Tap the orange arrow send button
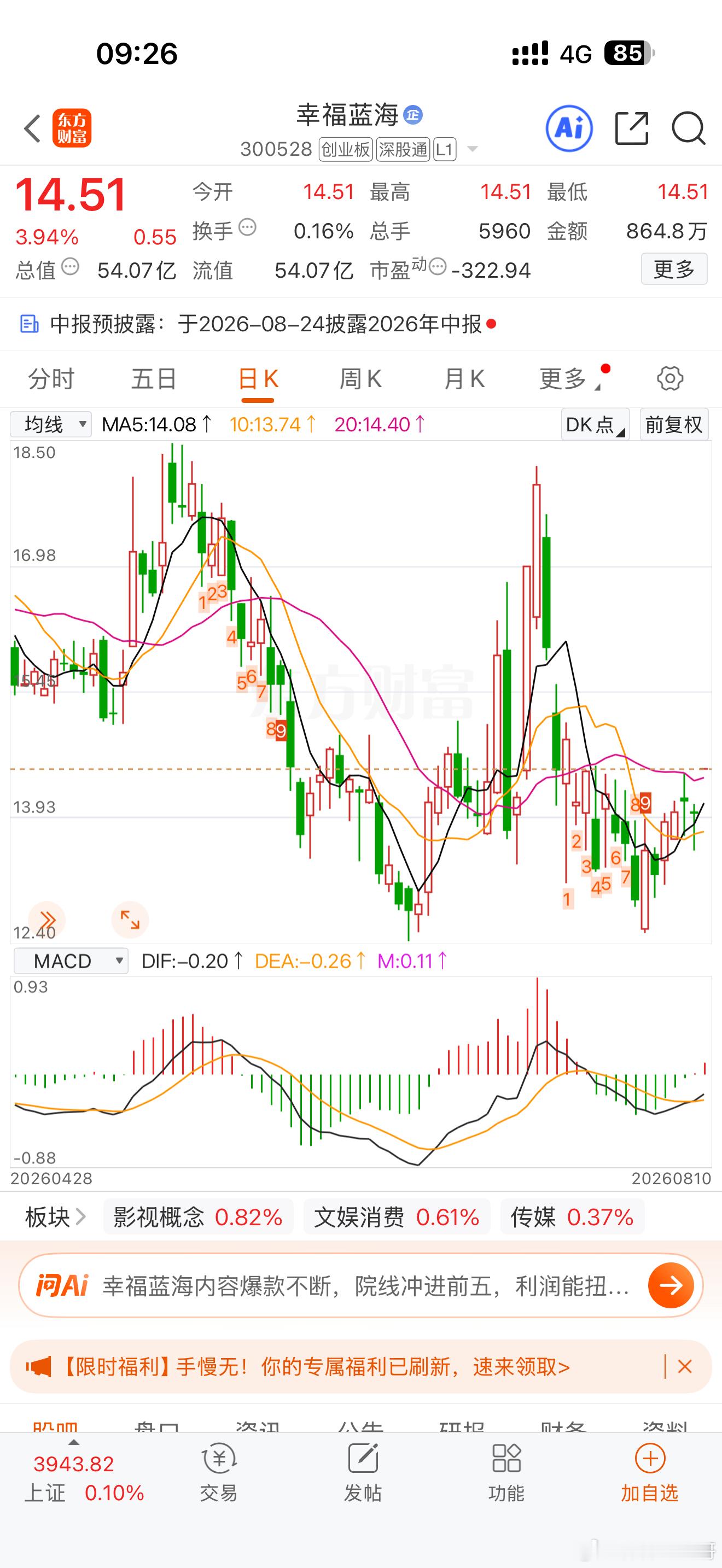The height and width of the screenshot is (1568, 722). pyautogui.click(x=671, y=1285)
